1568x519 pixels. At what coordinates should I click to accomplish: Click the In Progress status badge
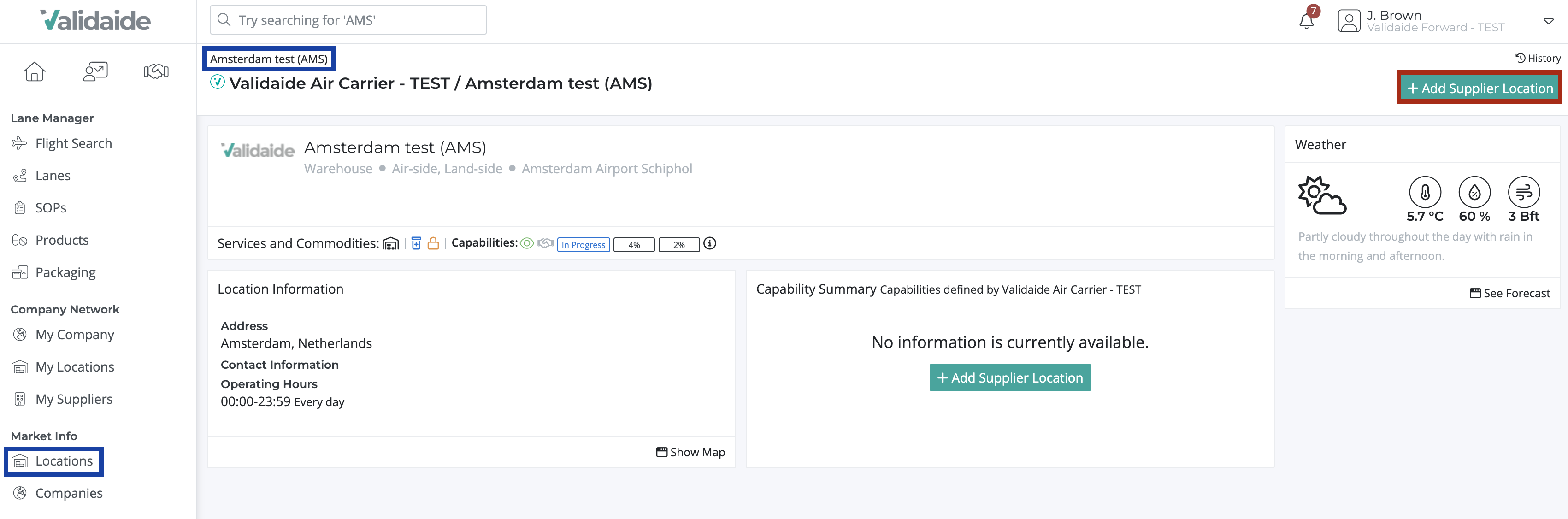(583, 245)
